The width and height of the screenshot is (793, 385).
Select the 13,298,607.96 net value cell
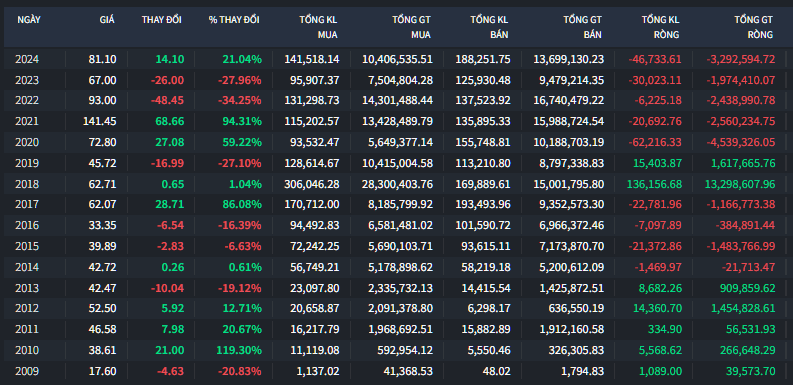(740, 184)
